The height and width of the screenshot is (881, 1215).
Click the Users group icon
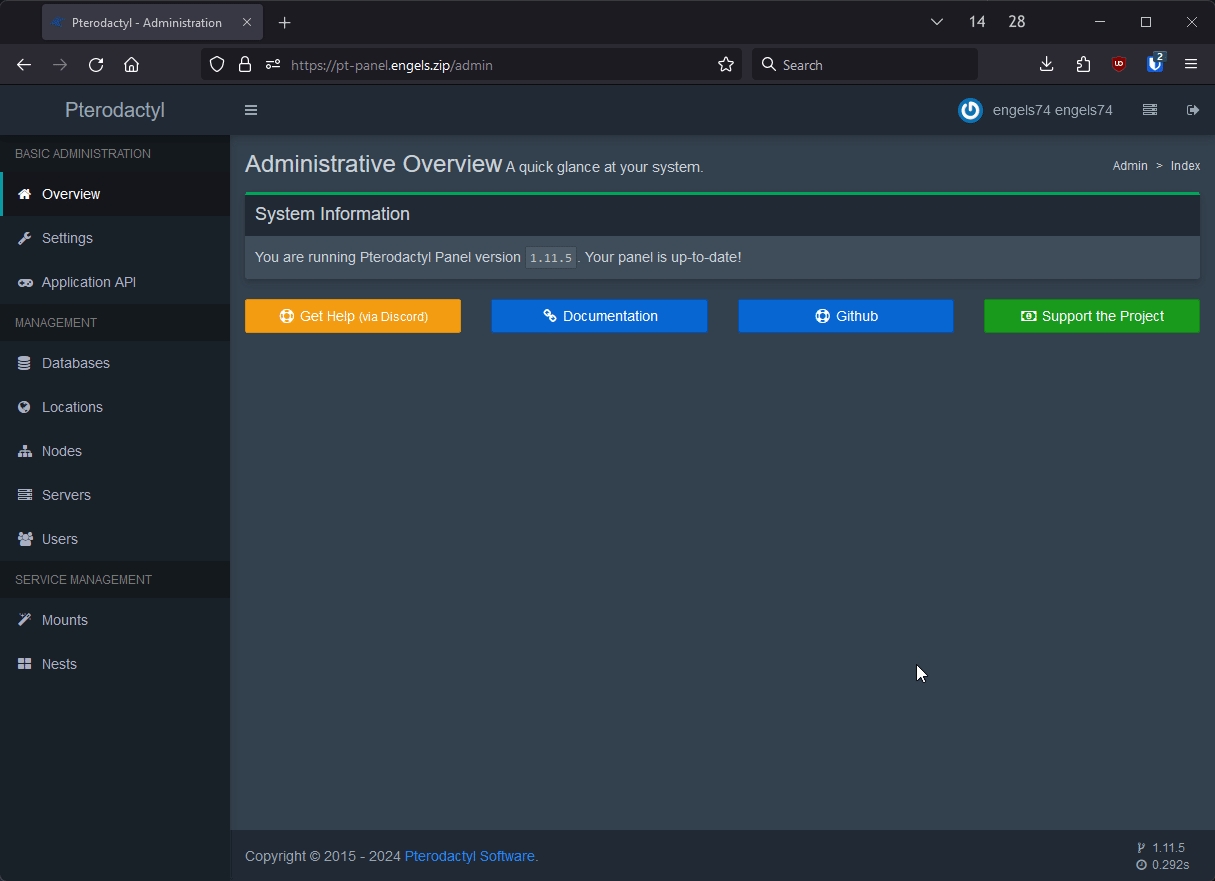pyautogui.click(x=25, y=539)
